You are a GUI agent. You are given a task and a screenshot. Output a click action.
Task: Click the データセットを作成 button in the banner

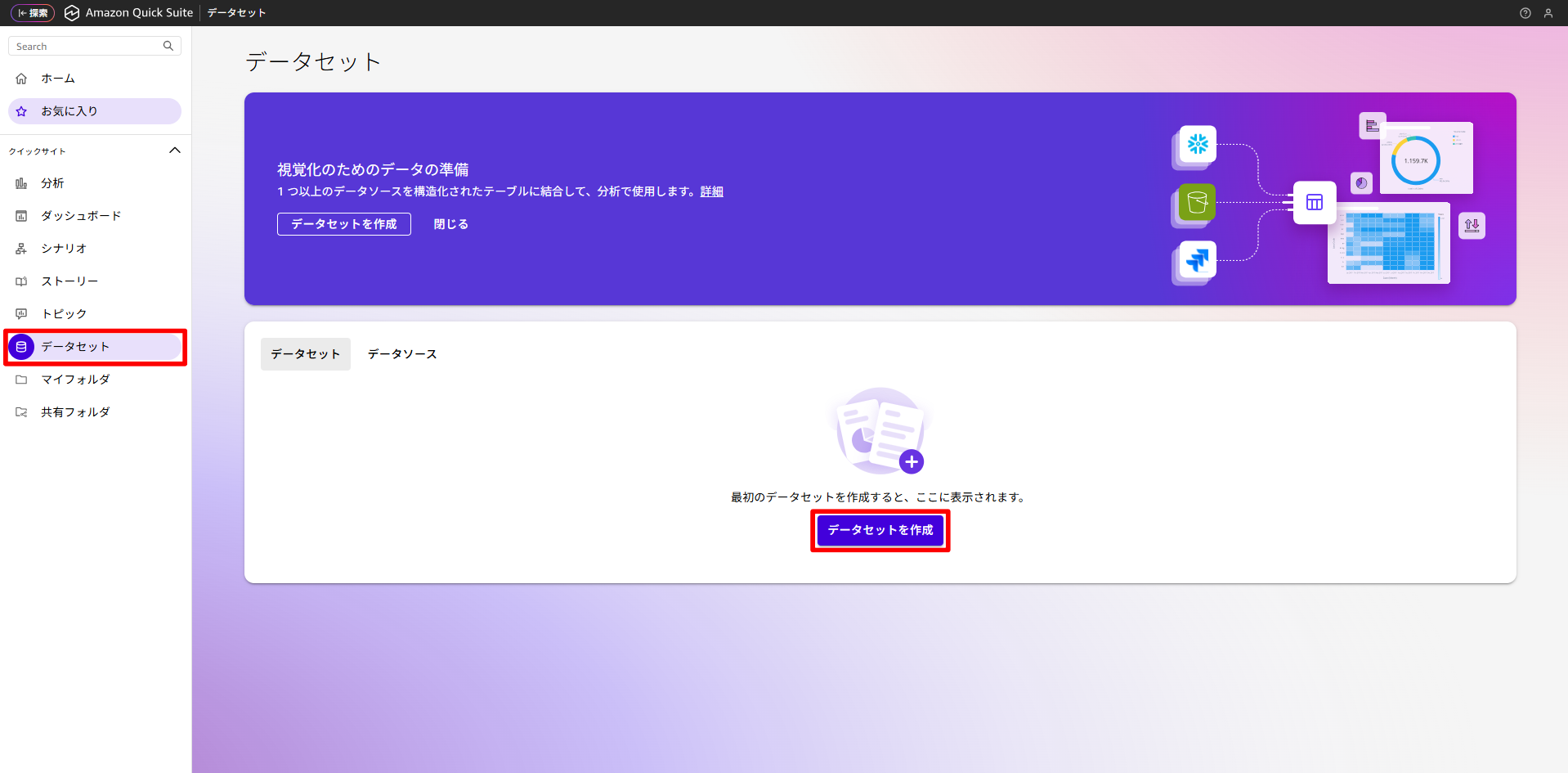tap(343, 223)
